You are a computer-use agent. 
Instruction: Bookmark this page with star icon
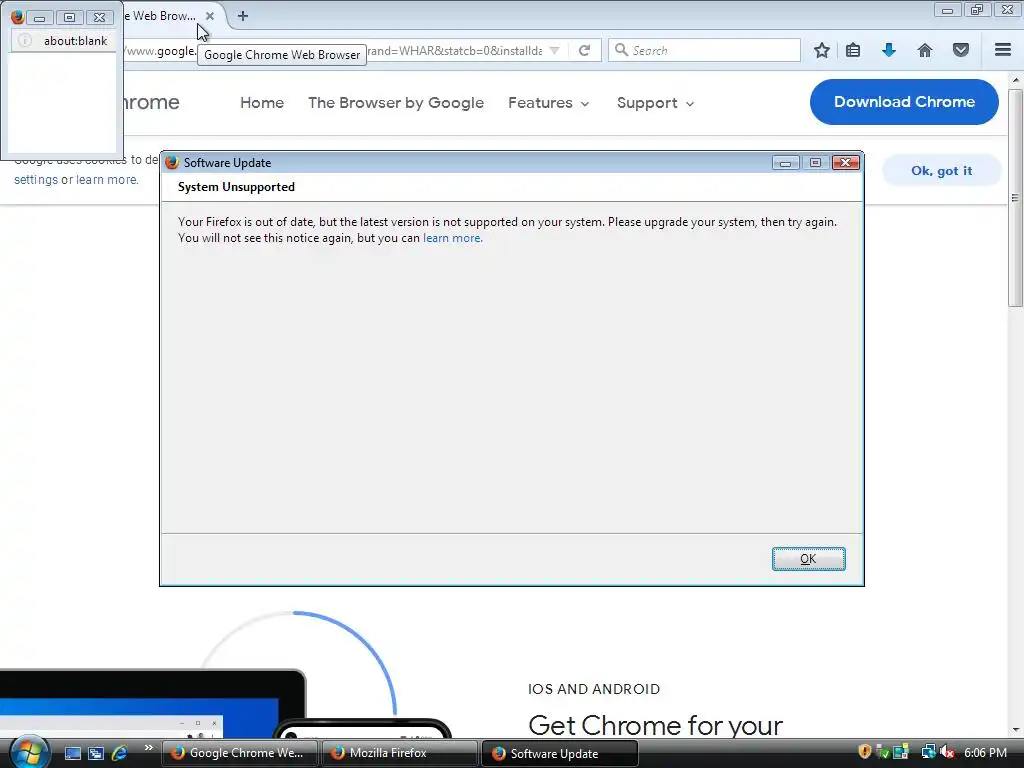coord(822,50)
